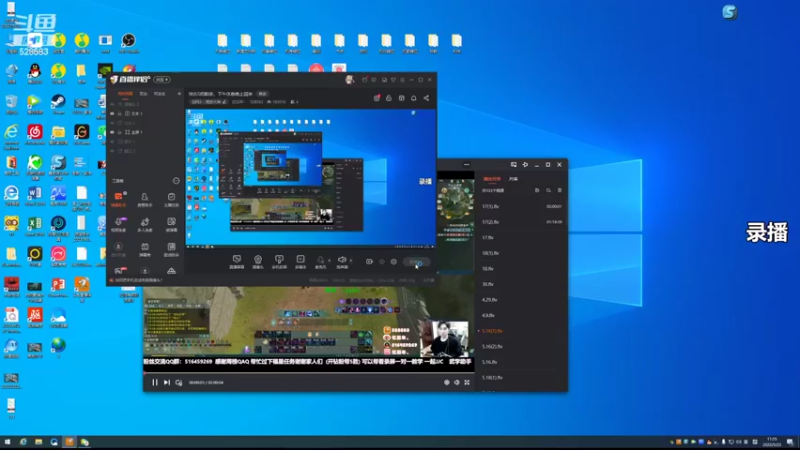Open File Explorer from taskbar
800x450 pixels.
pyautogui.click(x=38, y=442)
